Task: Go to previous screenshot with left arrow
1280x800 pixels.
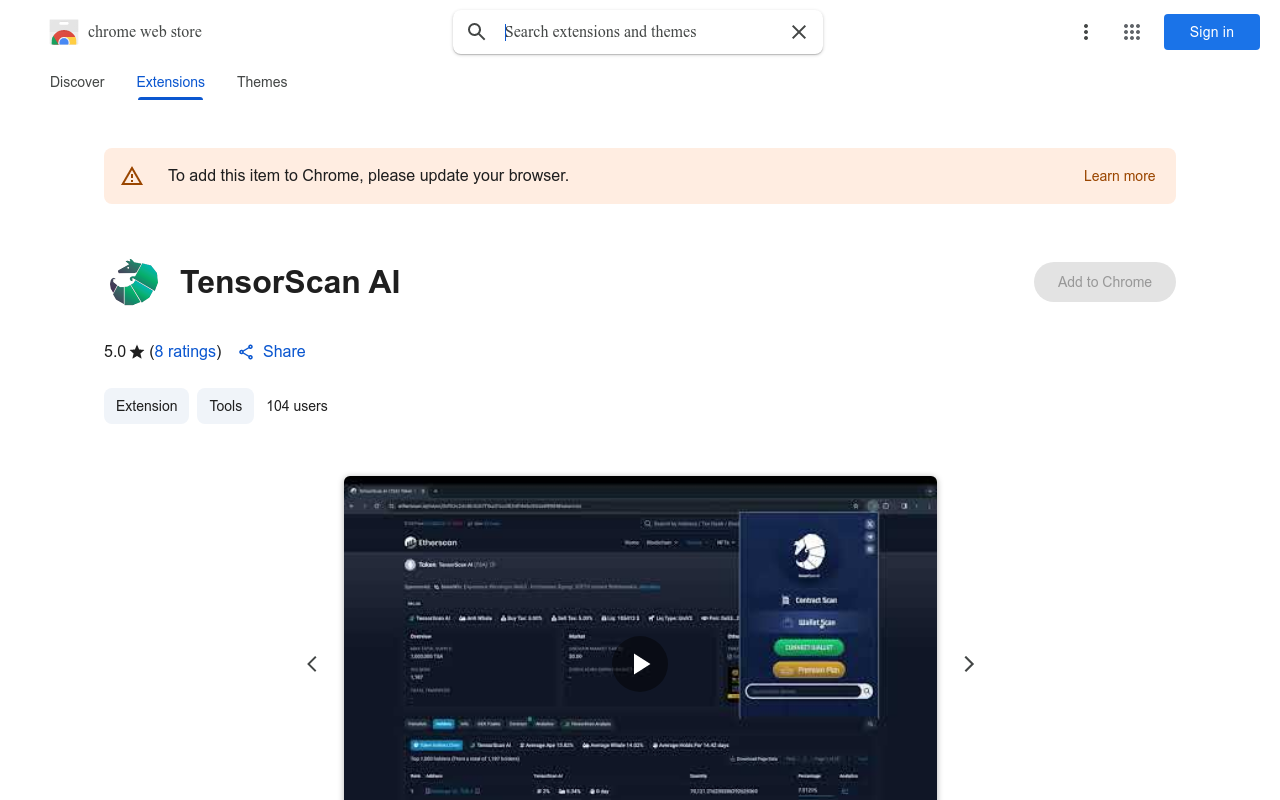Action: coord(312,664)
